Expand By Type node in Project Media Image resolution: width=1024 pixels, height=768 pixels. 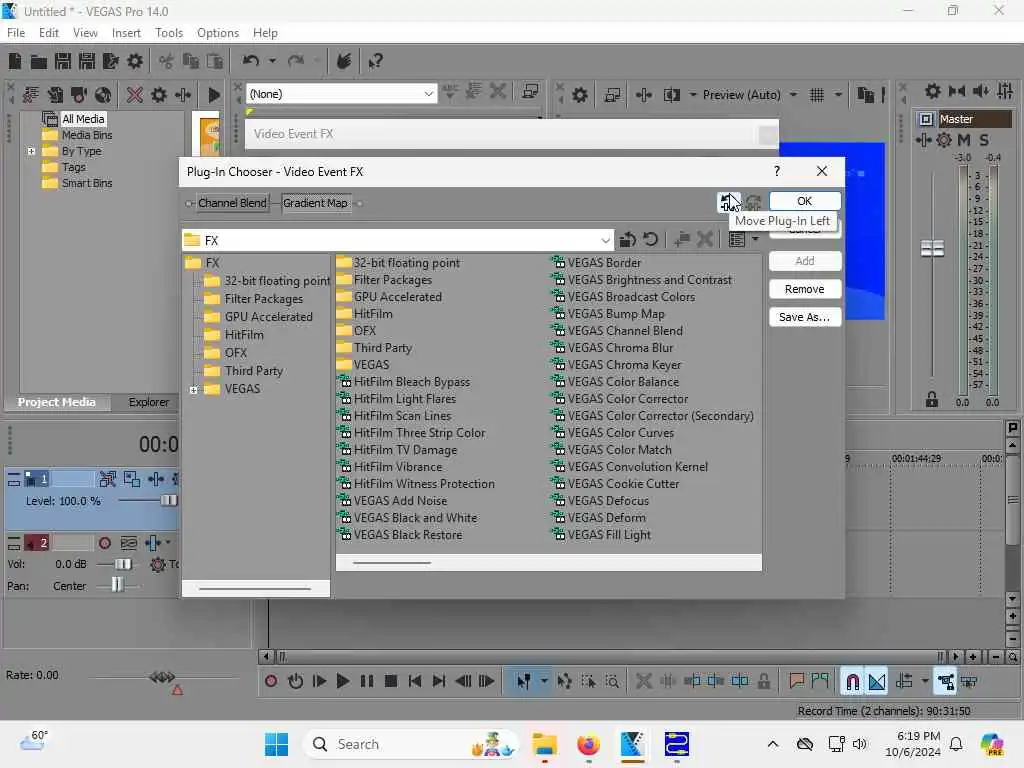pyautogui.click(x=31, y=152)
